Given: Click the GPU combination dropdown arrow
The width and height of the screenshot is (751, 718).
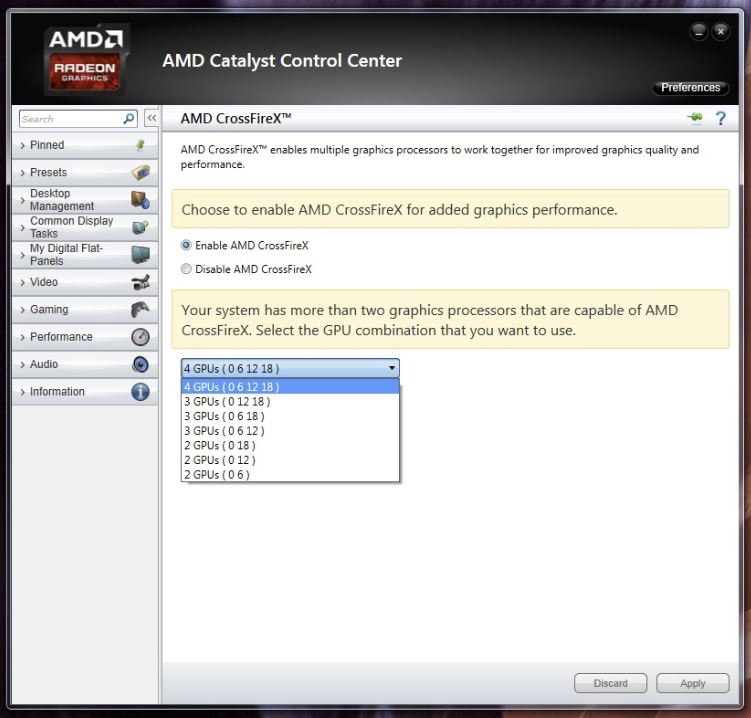Looking at the screenshot, I should point(392,368).
